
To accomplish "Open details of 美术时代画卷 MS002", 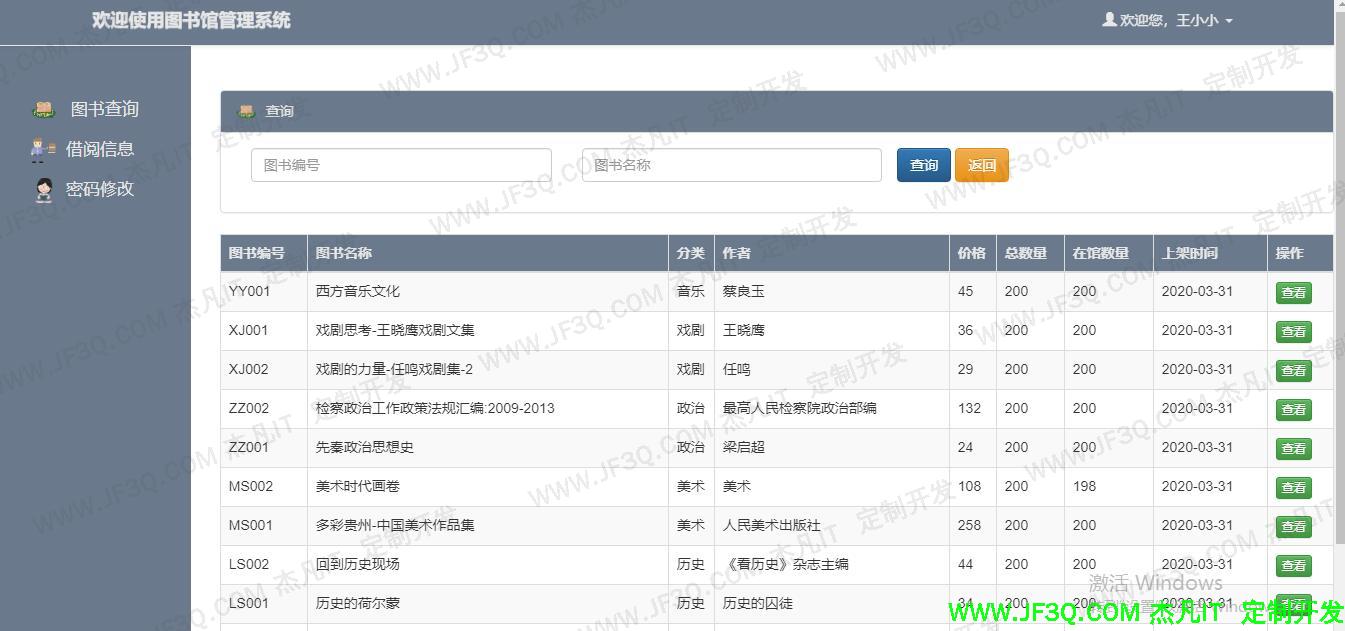I will pyautogui.click(x=1293, y=488).
